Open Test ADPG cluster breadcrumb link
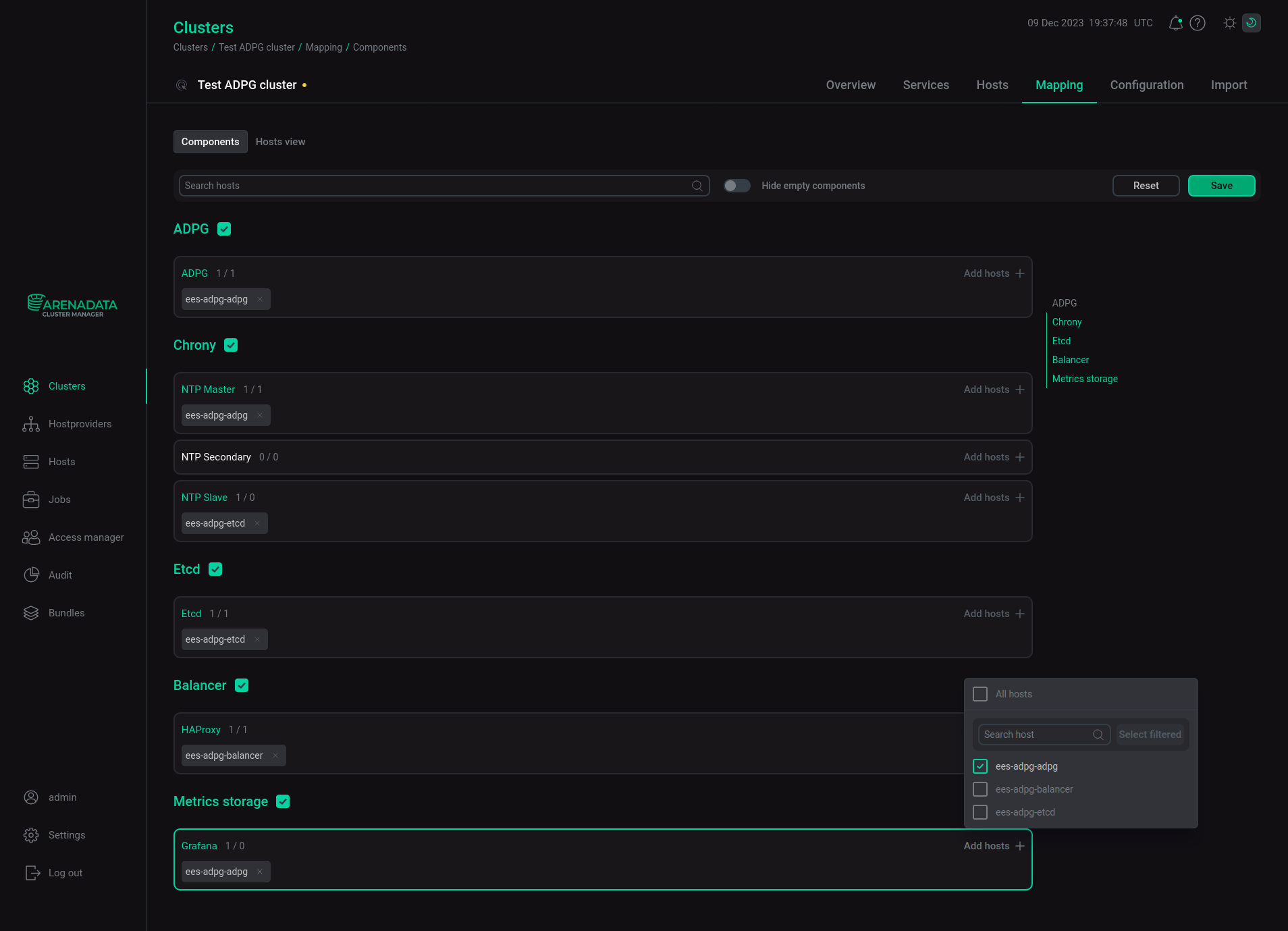This screenshot has height=931, width=1288. tap(257, 47)
